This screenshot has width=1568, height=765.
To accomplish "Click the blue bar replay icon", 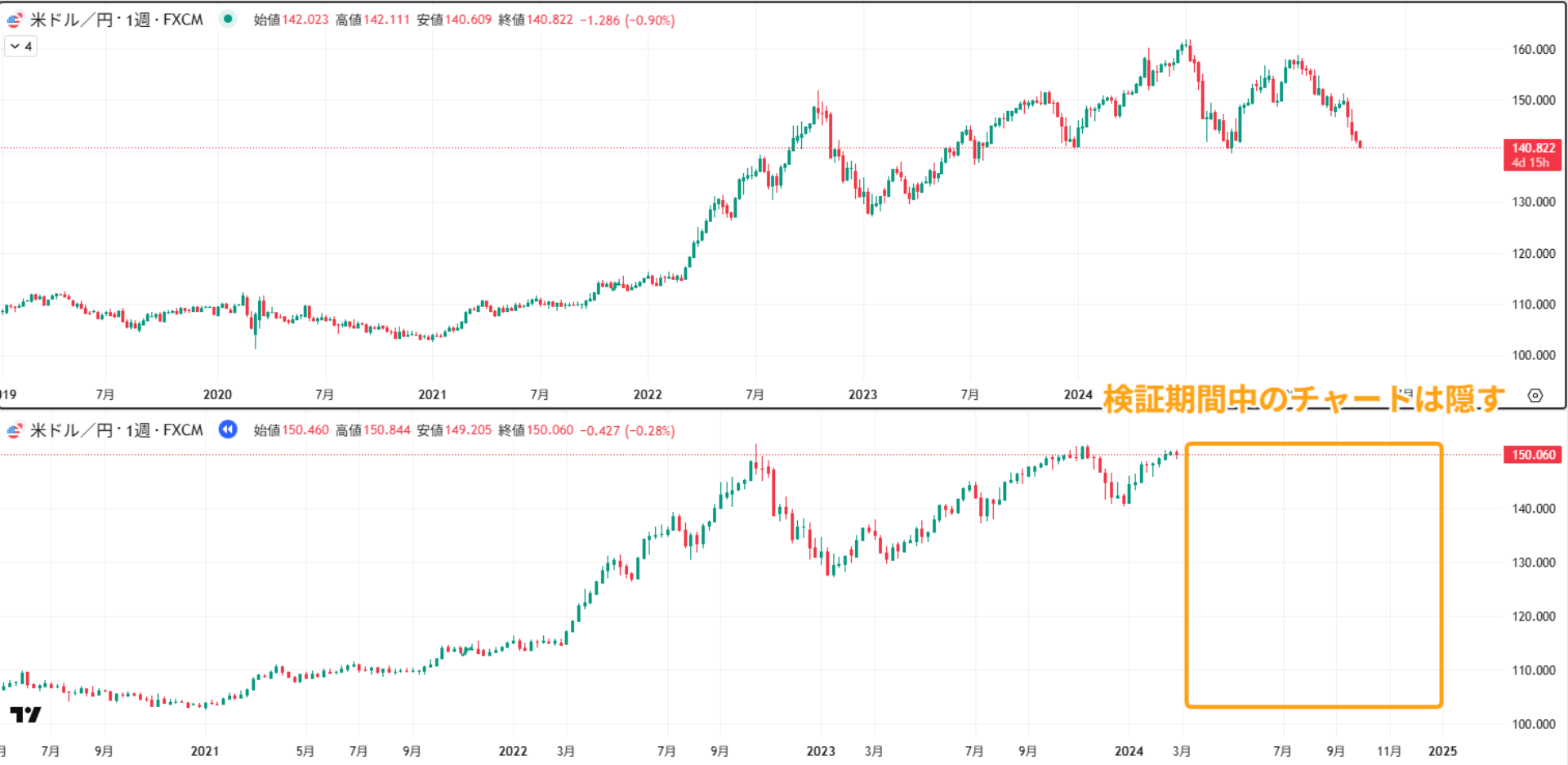I will 228,429.
